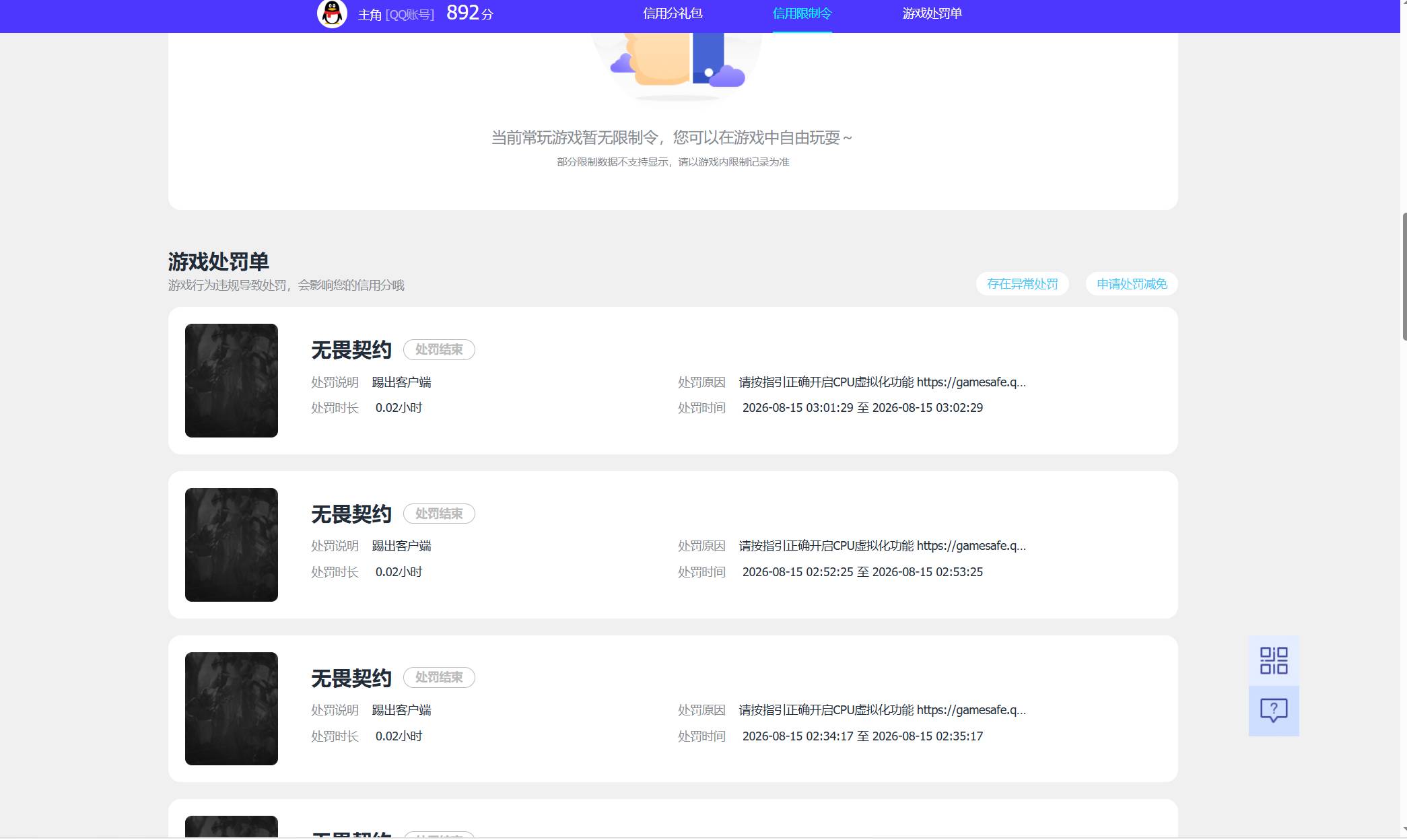Open the QR code icon on right sidebar
The image size is (1407, 840).
[1274, 660]
